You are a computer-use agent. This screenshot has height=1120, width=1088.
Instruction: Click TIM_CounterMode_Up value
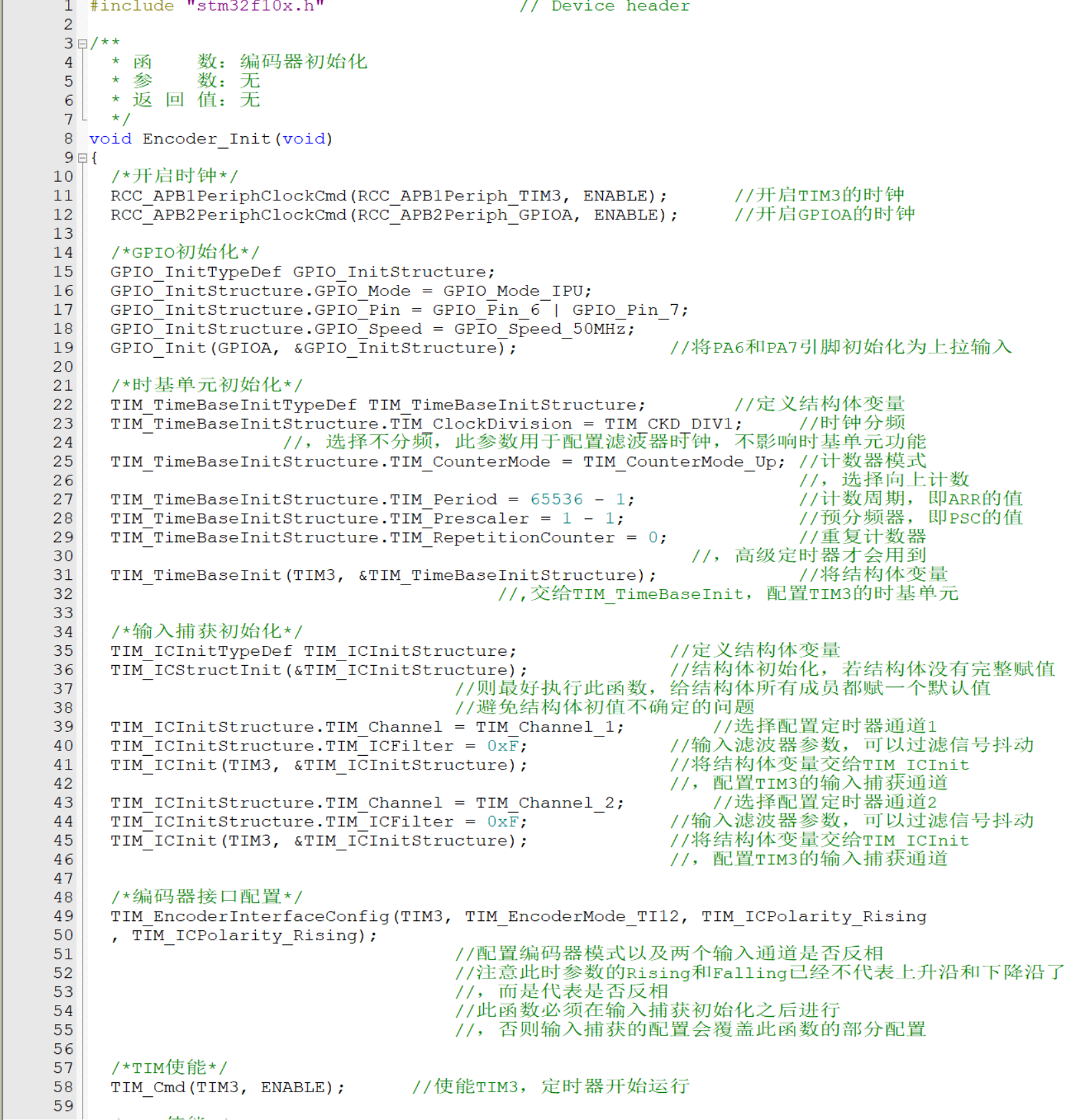coord(680,461)
